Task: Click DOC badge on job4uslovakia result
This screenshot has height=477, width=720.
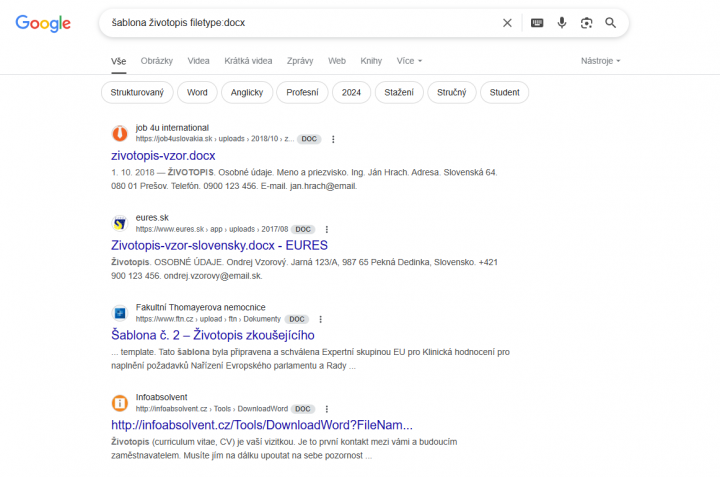Action: click(309, 139)
